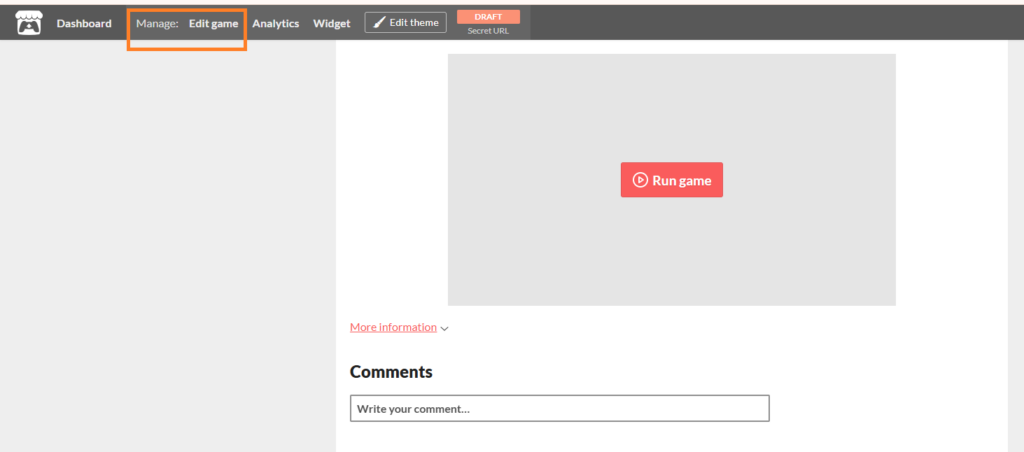The image size is (1024, 452).
Task: Click the play circle icon in Run game
Action: (x=640, y=181)
